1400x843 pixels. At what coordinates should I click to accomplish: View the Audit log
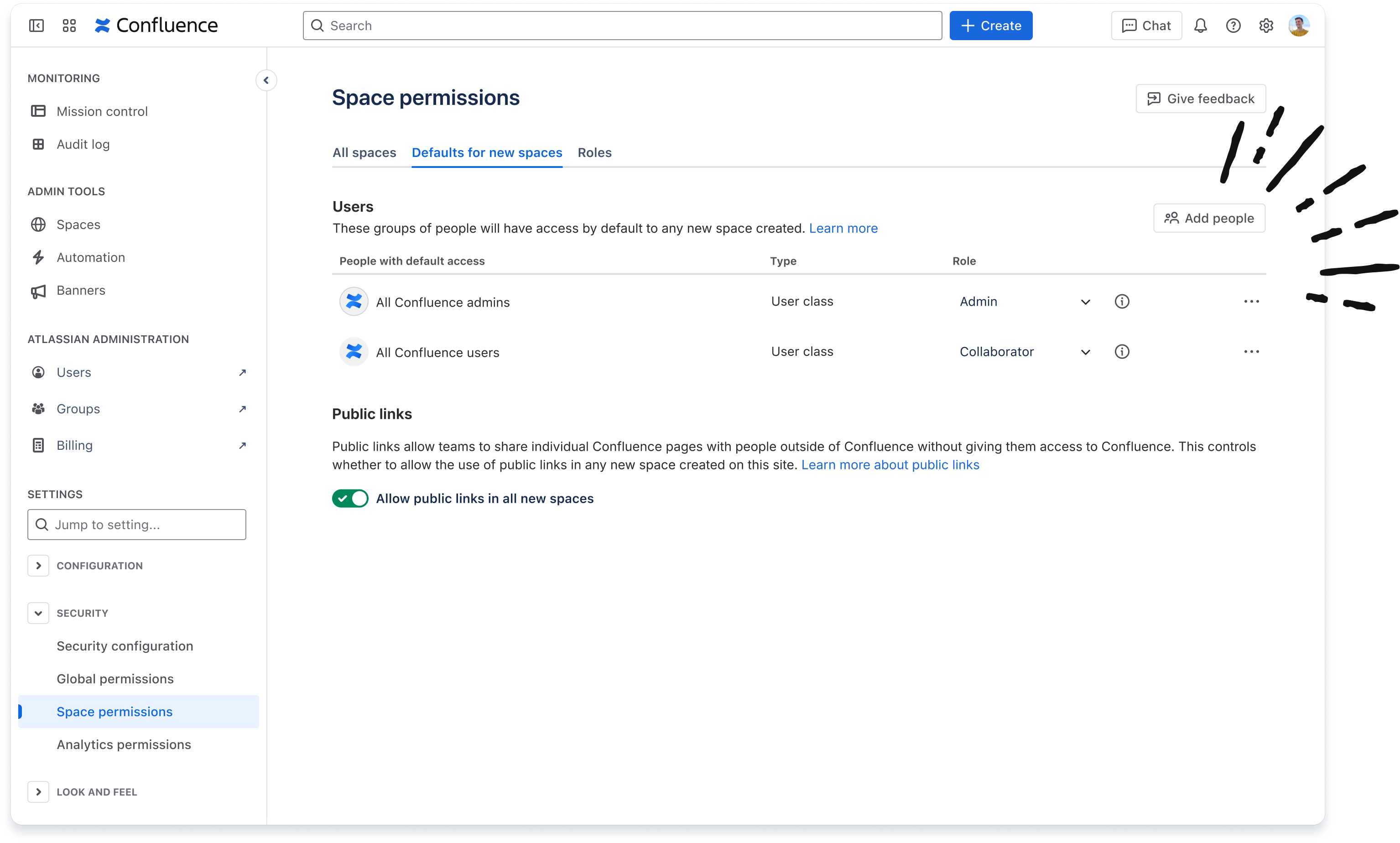click(83, 144)
